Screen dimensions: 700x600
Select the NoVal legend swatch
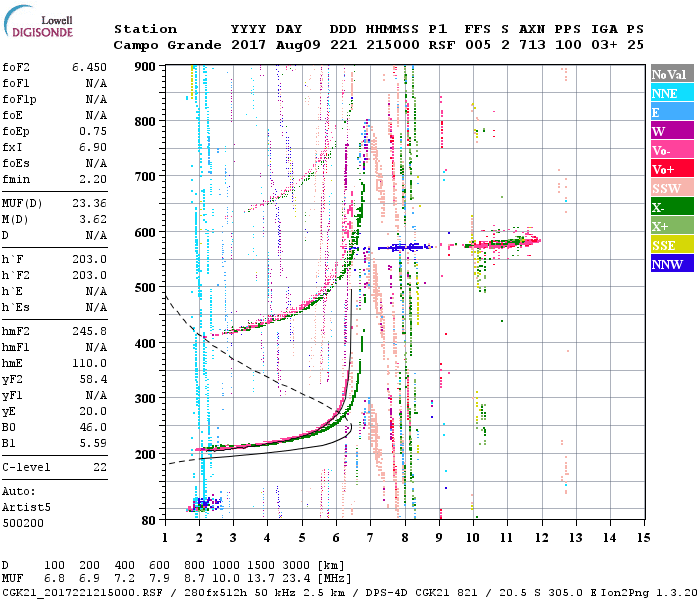click(671, 74)
